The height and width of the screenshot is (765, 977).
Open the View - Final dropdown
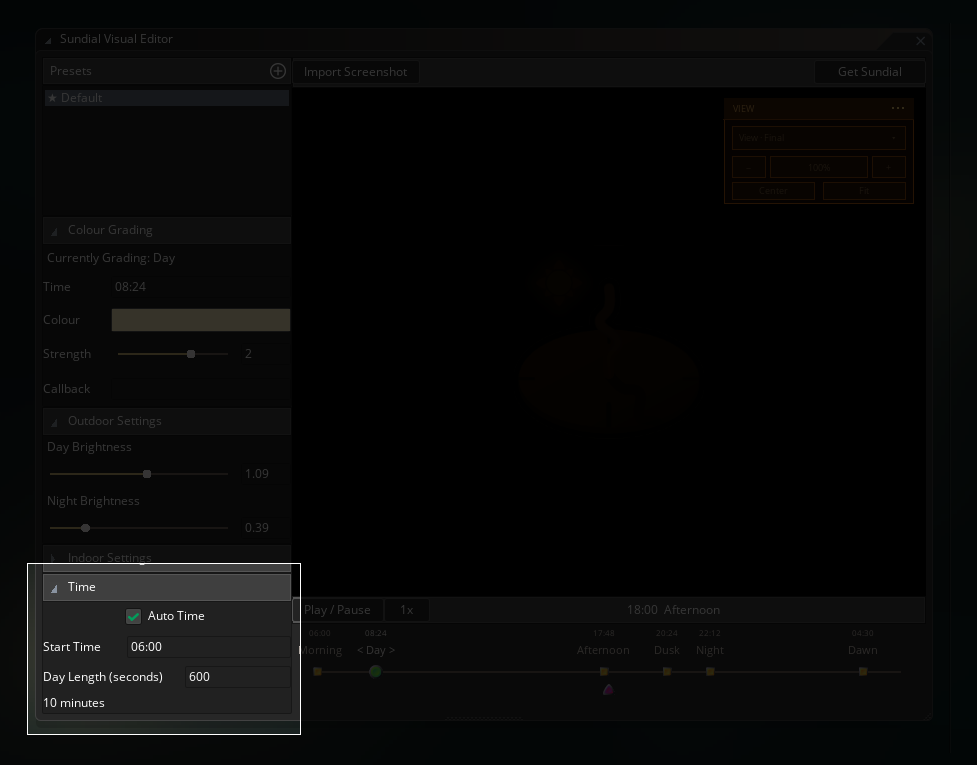[x=819, y=138]
